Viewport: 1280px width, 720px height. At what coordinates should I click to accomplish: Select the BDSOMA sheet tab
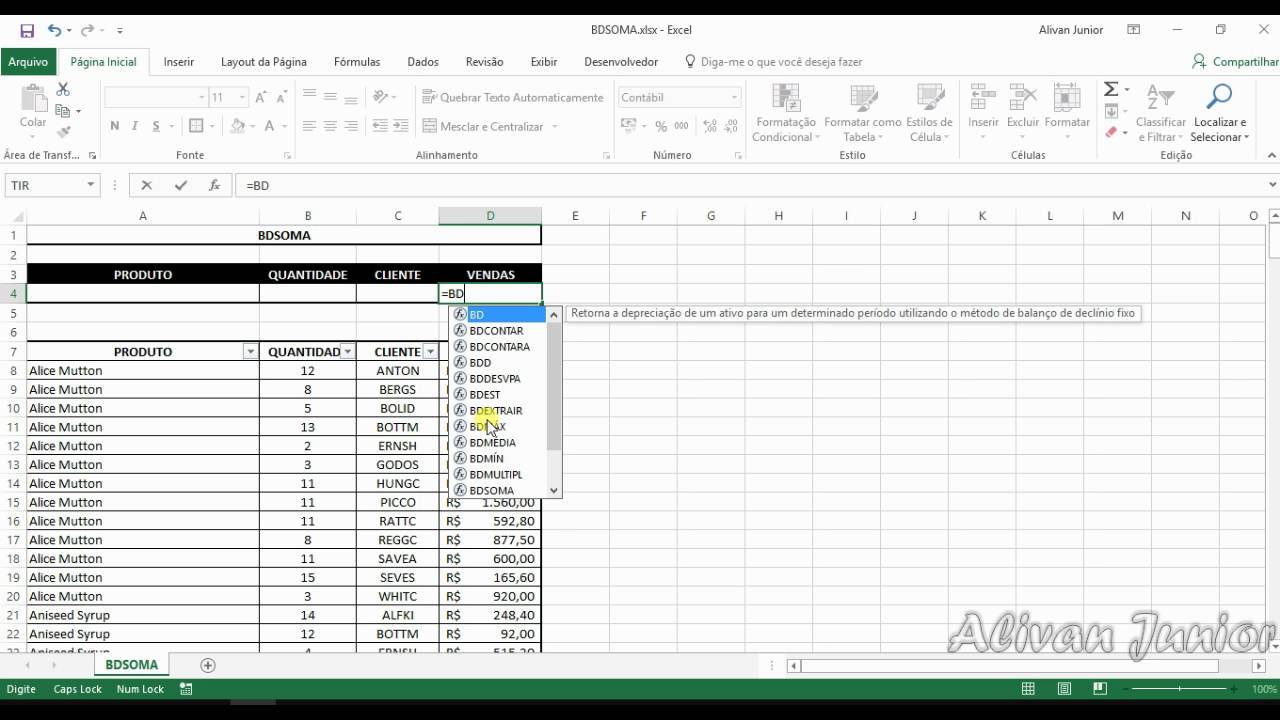pyautogui.click(x=131, y=665)
